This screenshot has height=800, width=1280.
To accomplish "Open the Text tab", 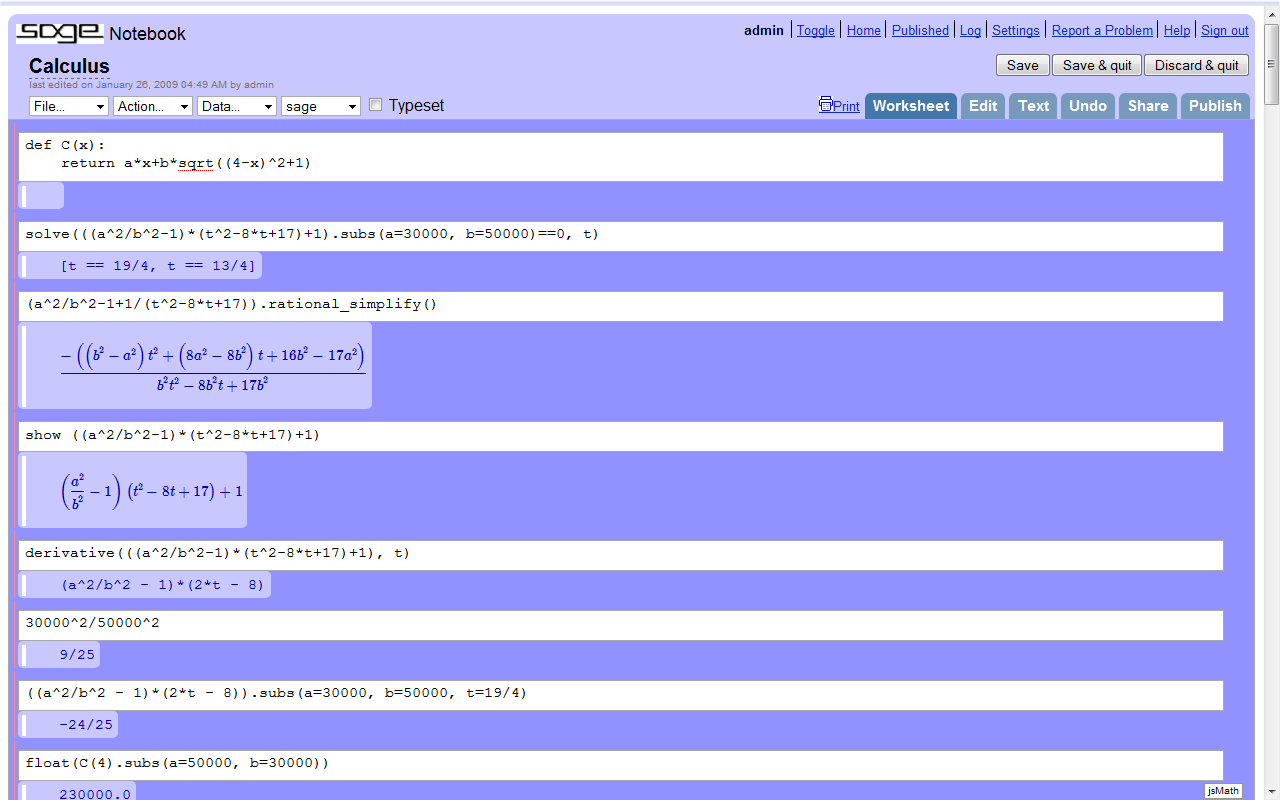I will (1033, 106).
